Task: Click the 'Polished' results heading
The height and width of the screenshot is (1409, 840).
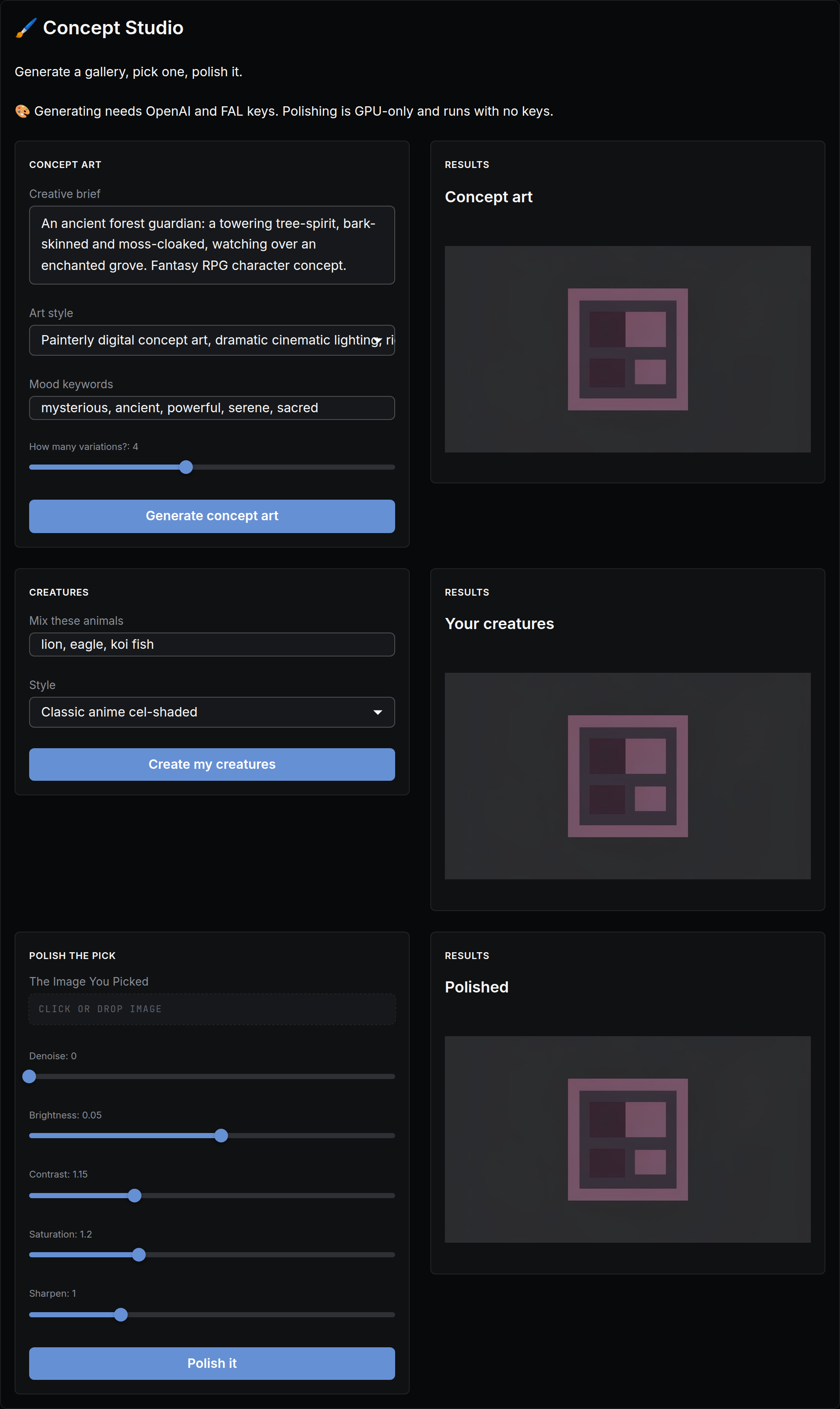Action: [477, 987]
